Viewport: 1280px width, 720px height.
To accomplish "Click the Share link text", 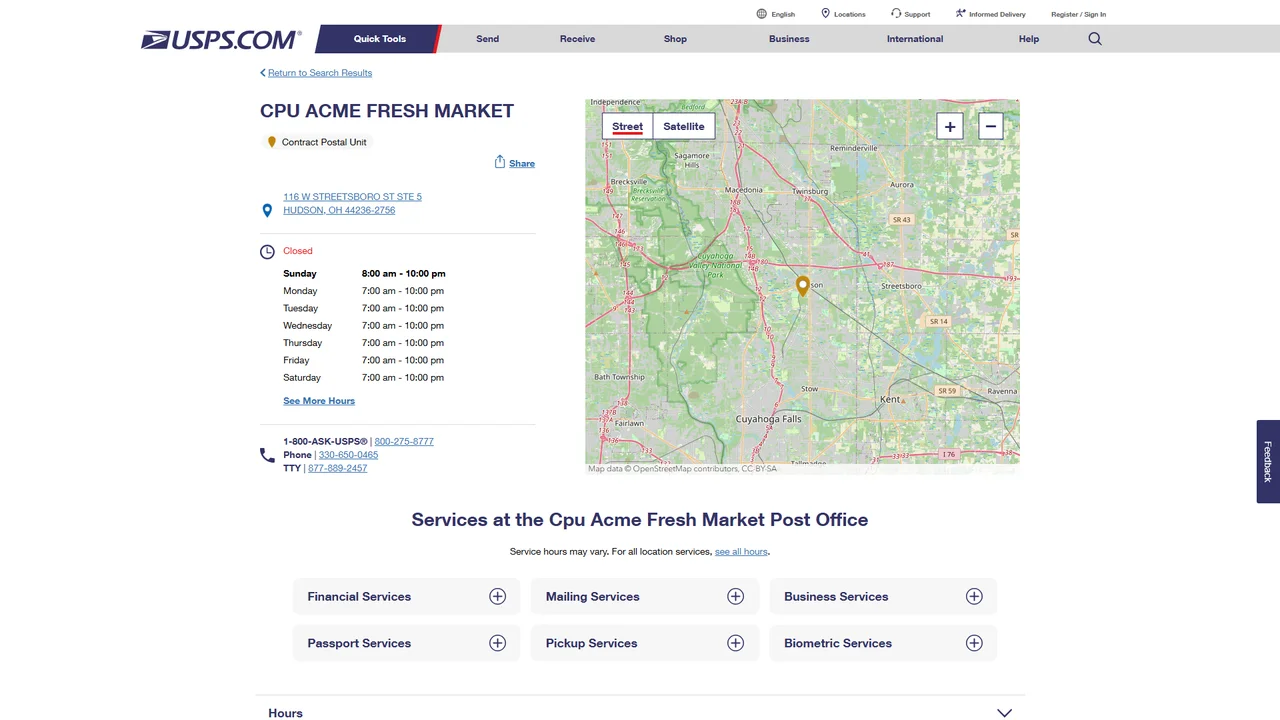I will tap(522, 163).
